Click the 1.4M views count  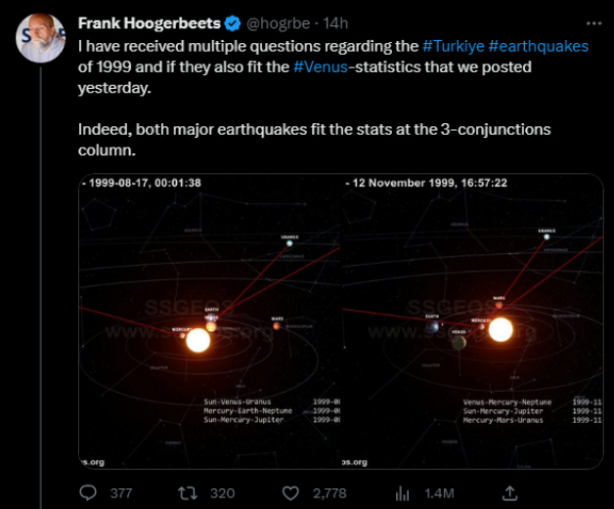[439, 493]
